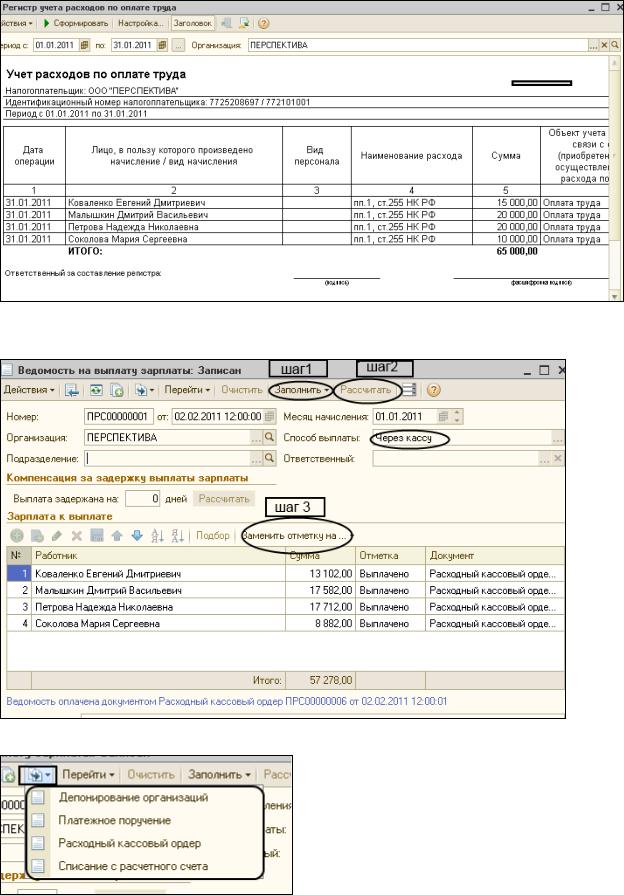Select the cell Коваленко Евгений Дмитриевич in the report

174,203
